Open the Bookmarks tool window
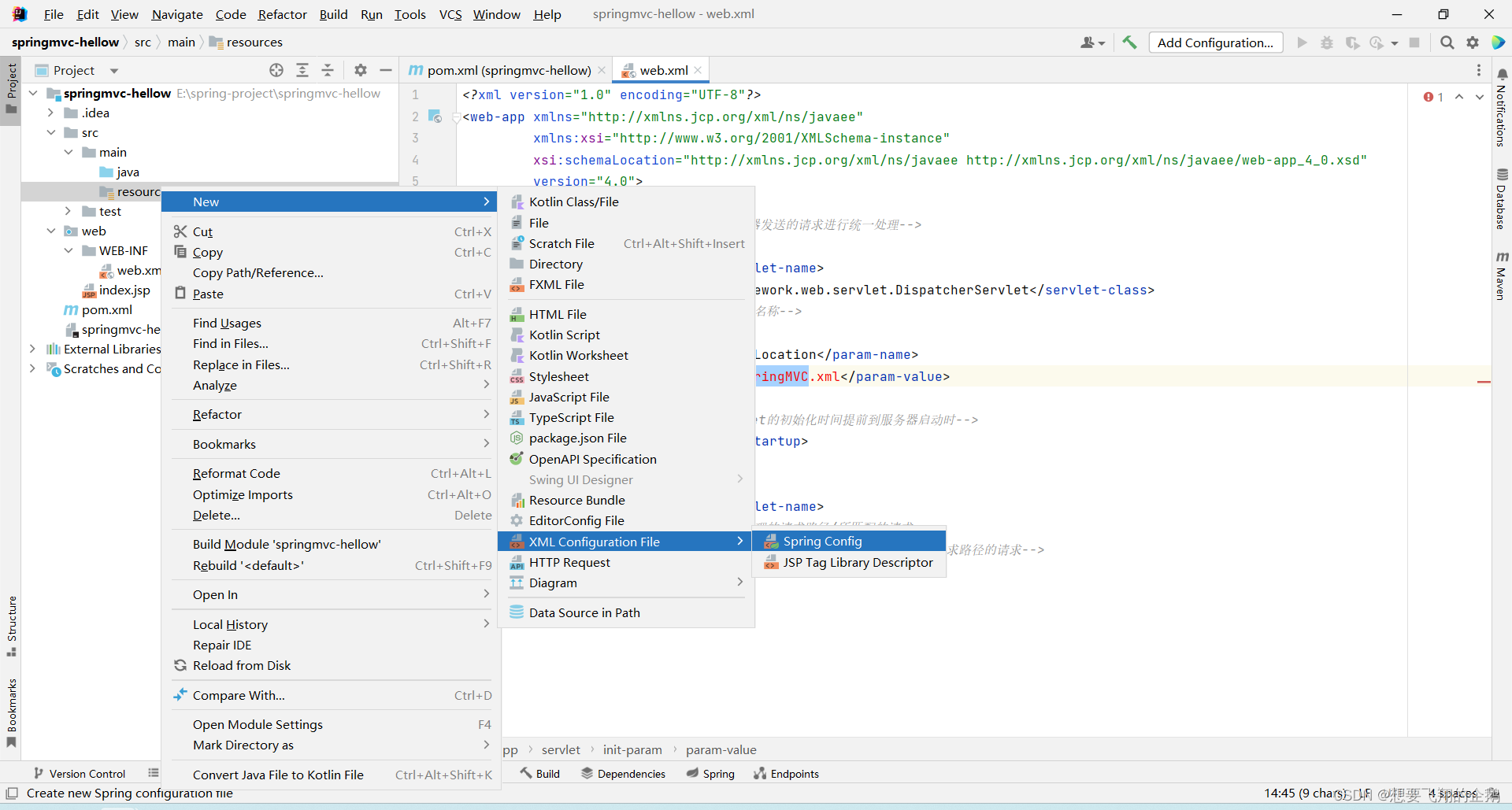Image resolution: width=1512 pixels, height=810 pixels. point(11,713)
